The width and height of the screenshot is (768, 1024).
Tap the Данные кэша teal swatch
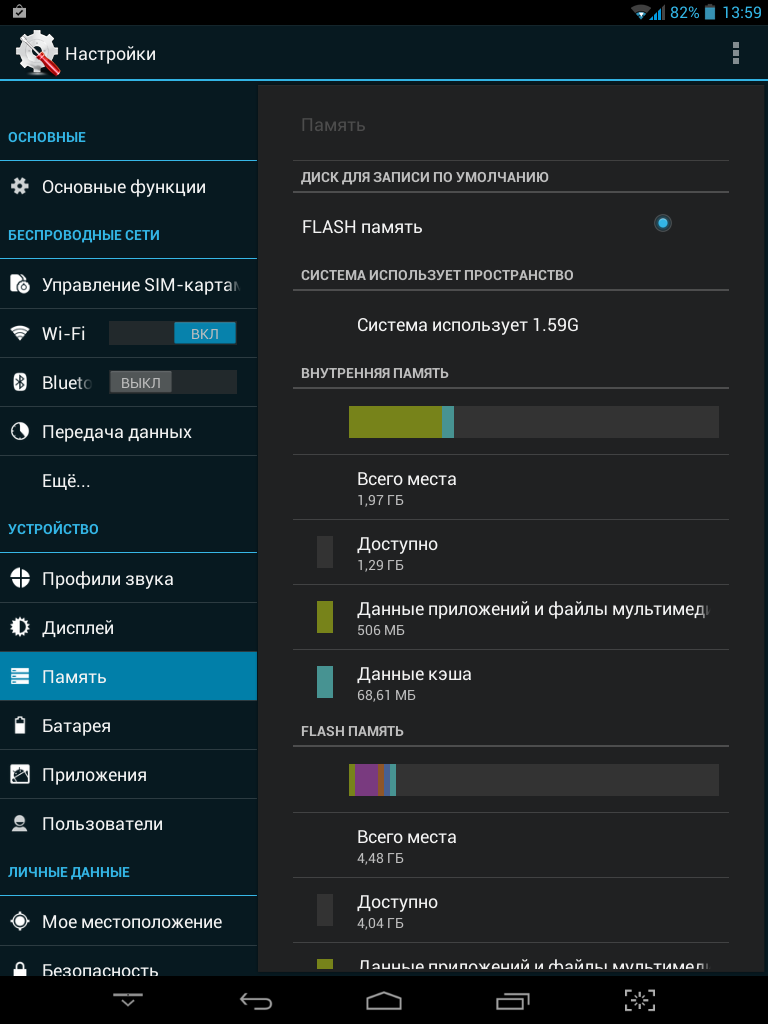click(325, 682)
